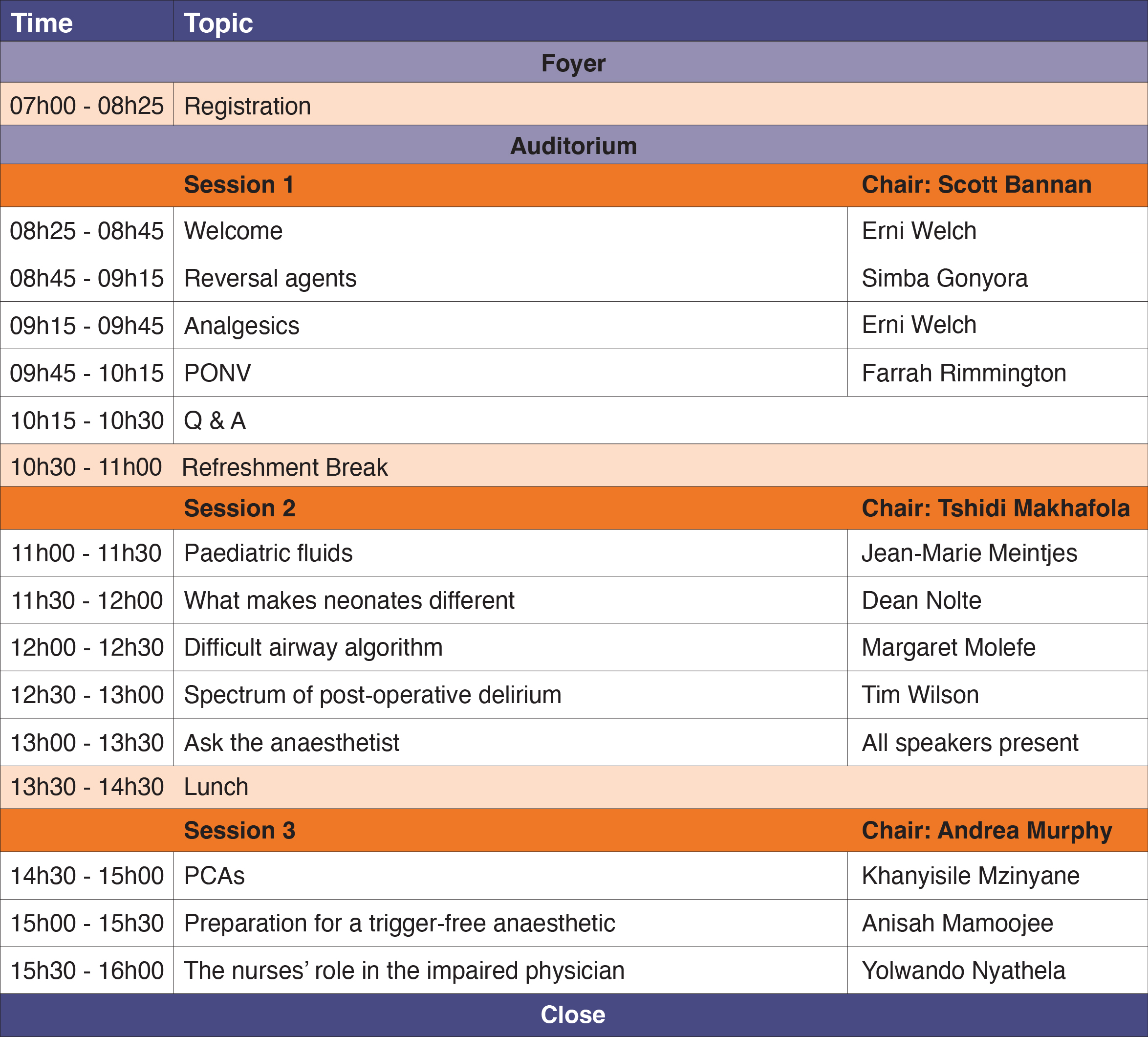
Task: Click speaker Yolwando Nyathela
Action: [x=963, y=971]
